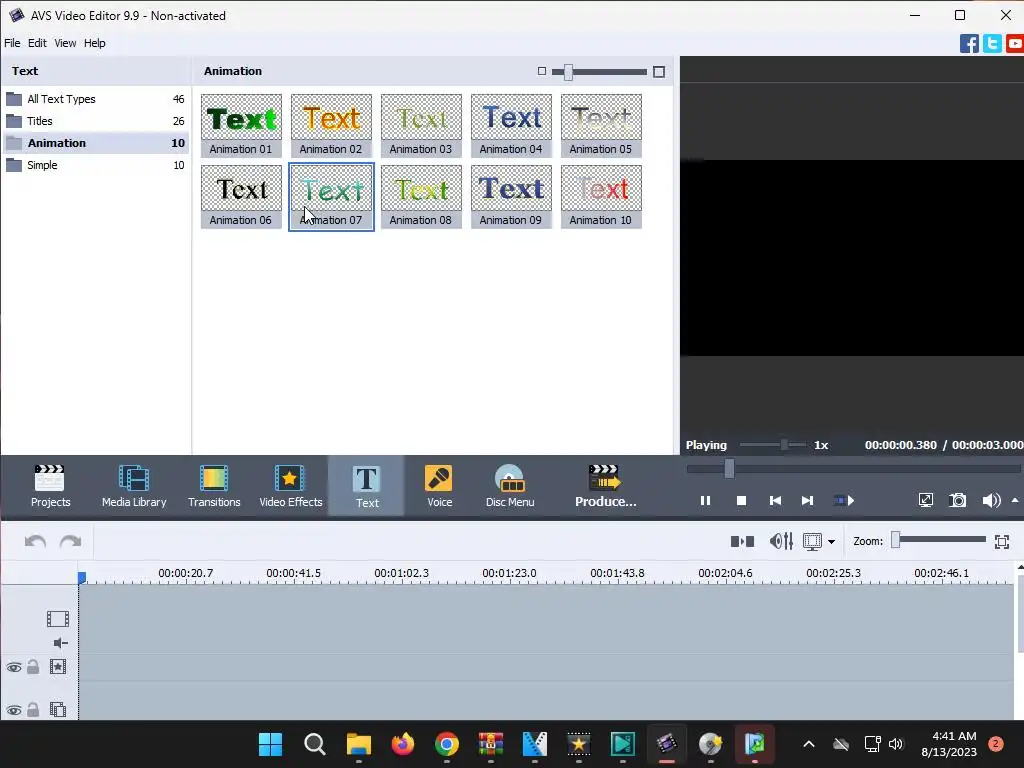Select the Animation folder
This screenshot has width=1024, height=768.
click(x=95, y=143)
